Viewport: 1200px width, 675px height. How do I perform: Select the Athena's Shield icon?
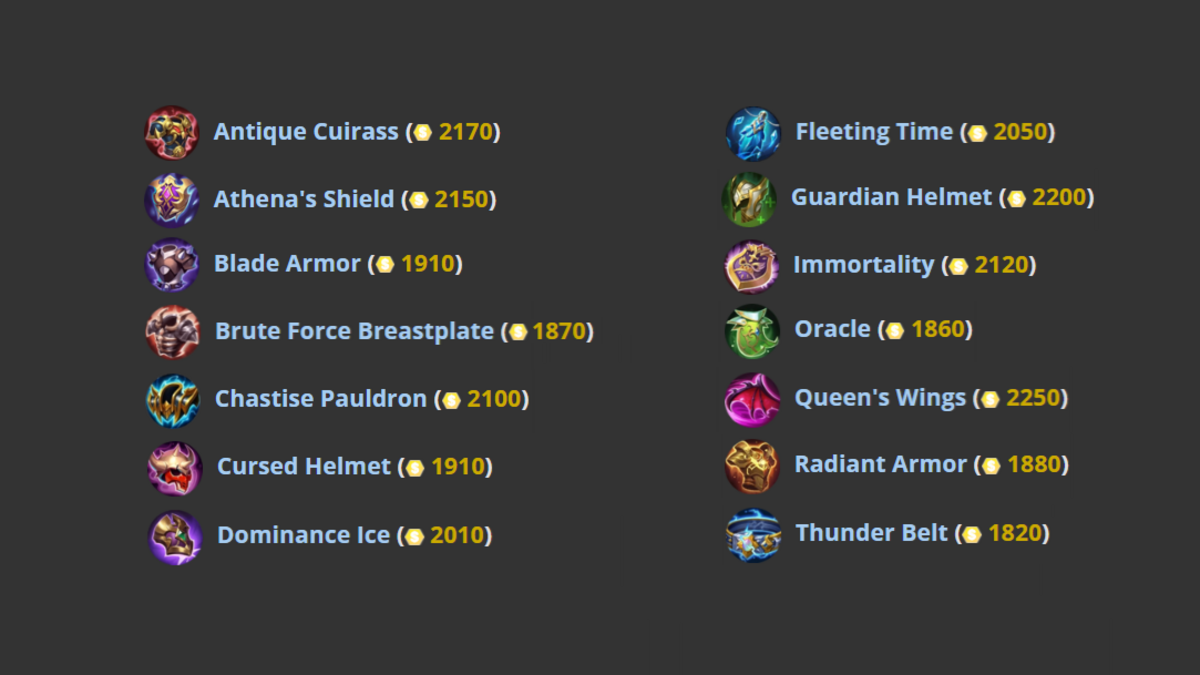172,200
